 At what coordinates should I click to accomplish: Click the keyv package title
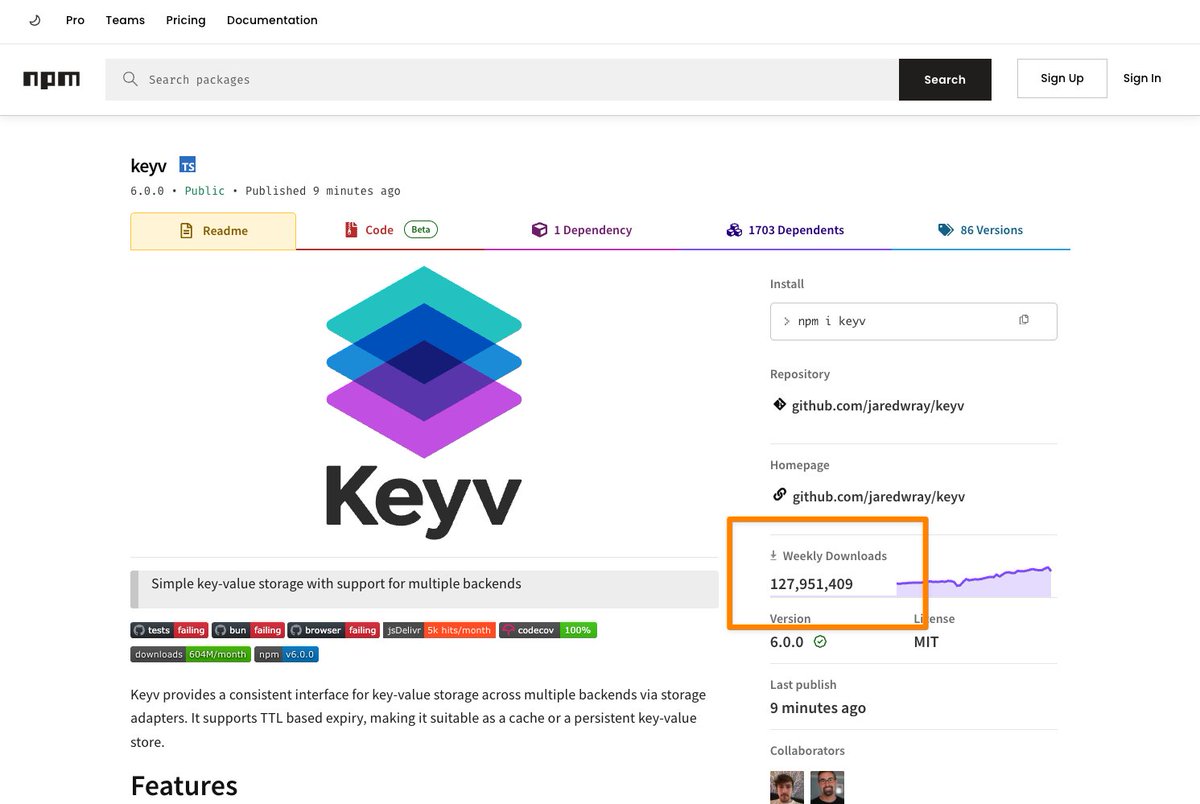(148, 166)
